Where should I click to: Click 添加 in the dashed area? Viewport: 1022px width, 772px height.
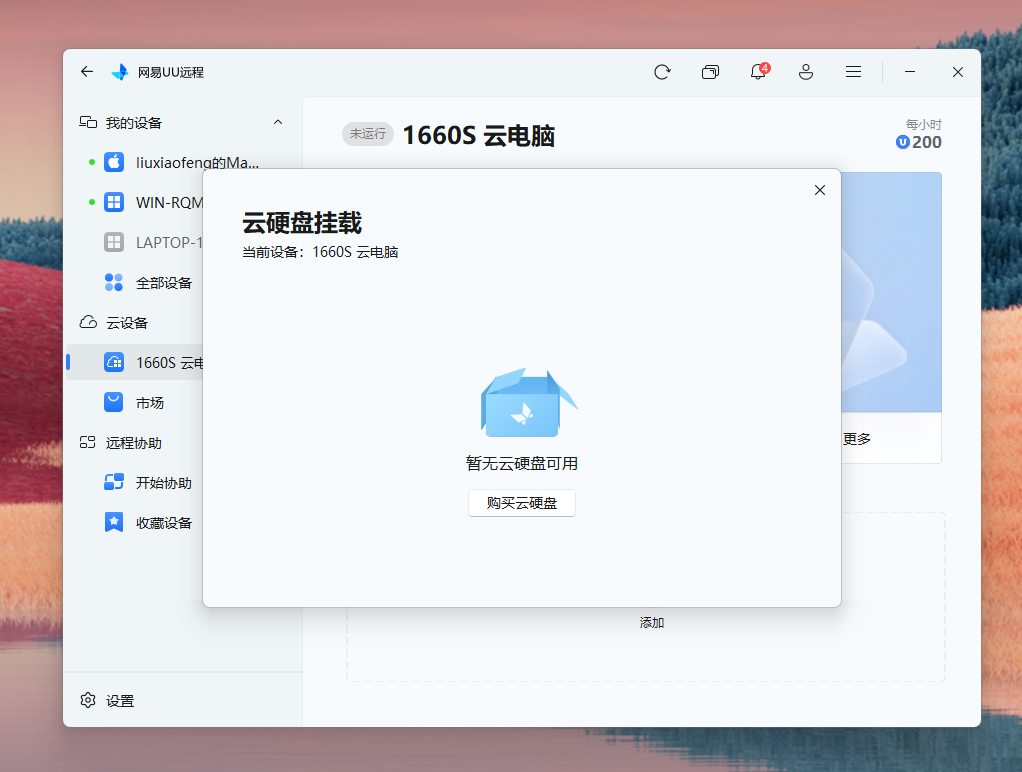[652, 623]
